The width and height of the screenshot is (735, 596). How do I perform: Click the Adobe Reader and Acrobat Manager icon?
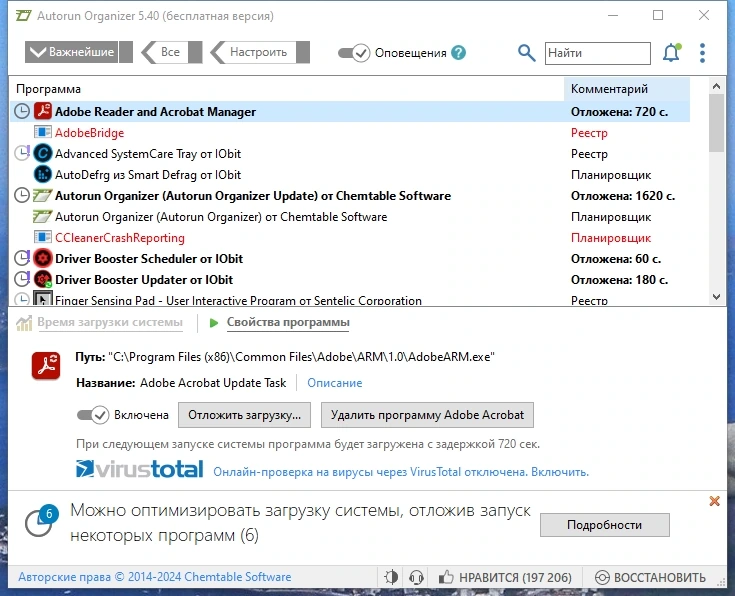tap(43, 112)
